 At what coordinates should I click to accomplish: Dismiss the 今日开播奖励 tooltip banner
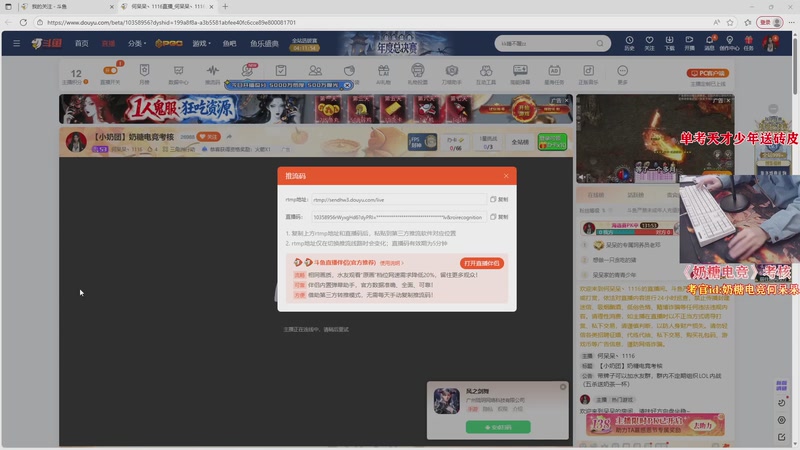pyautogui.click(x=347, y=85)
